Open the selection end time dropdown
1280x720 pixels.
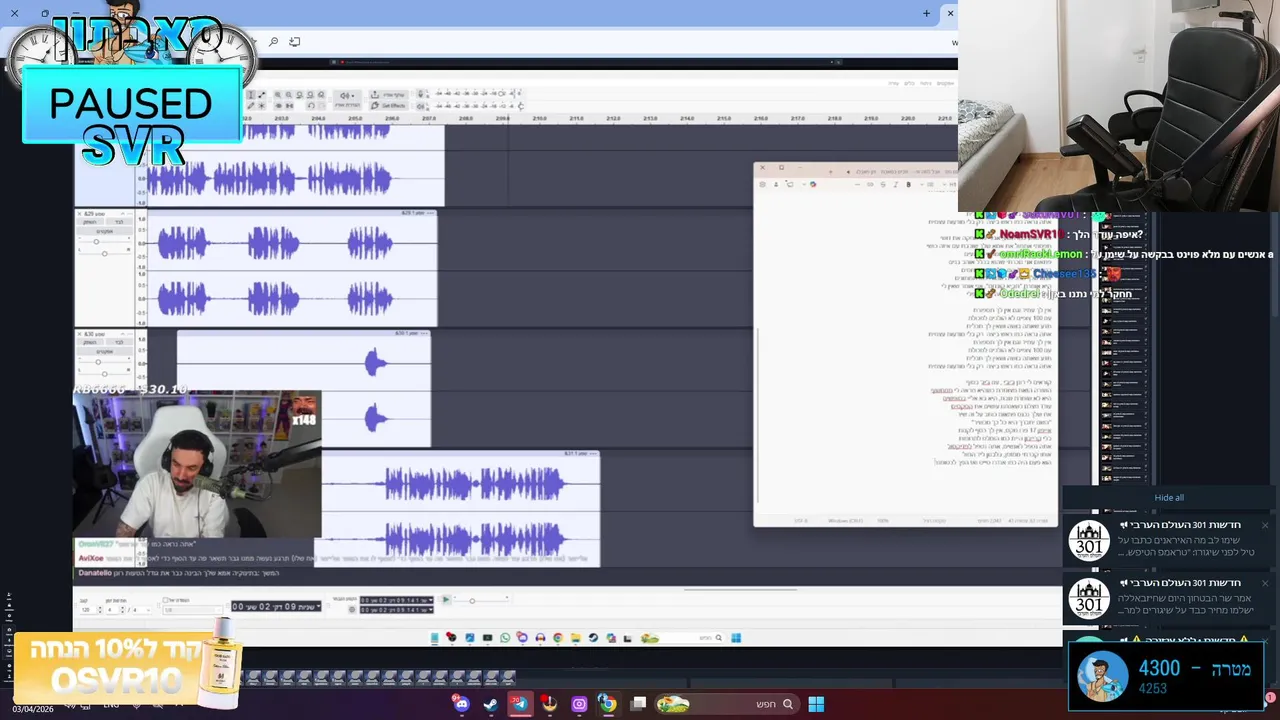click(430, 610)
